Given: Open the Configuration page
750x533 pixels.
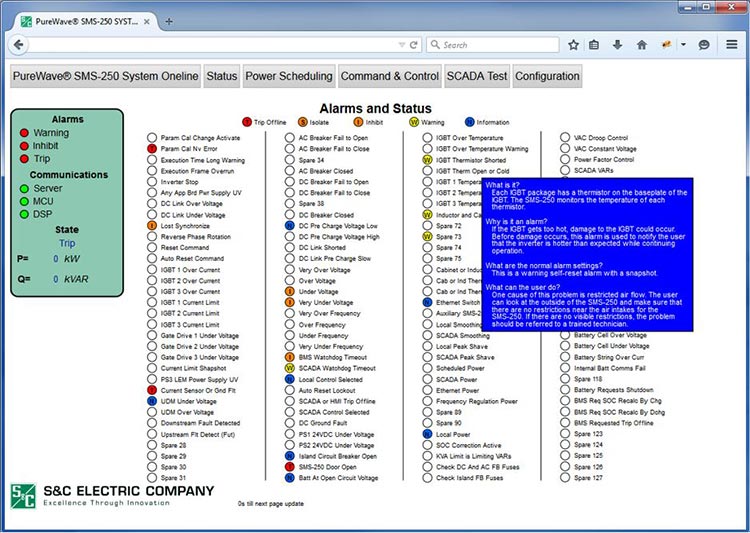Looking at the screenshot, I should click(x=547, y=76).
